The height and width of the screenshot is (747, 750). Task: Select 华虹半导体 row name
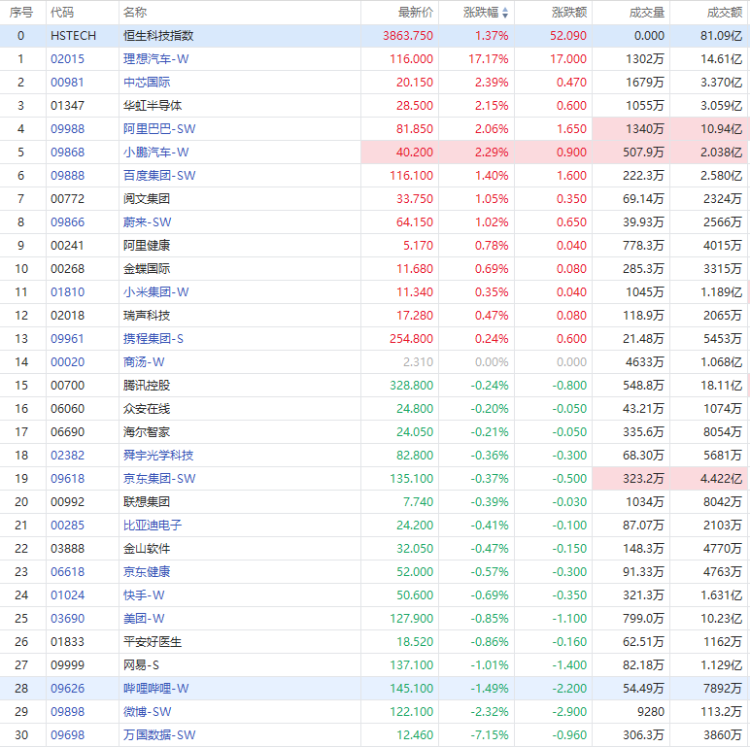tap(153, 106)
